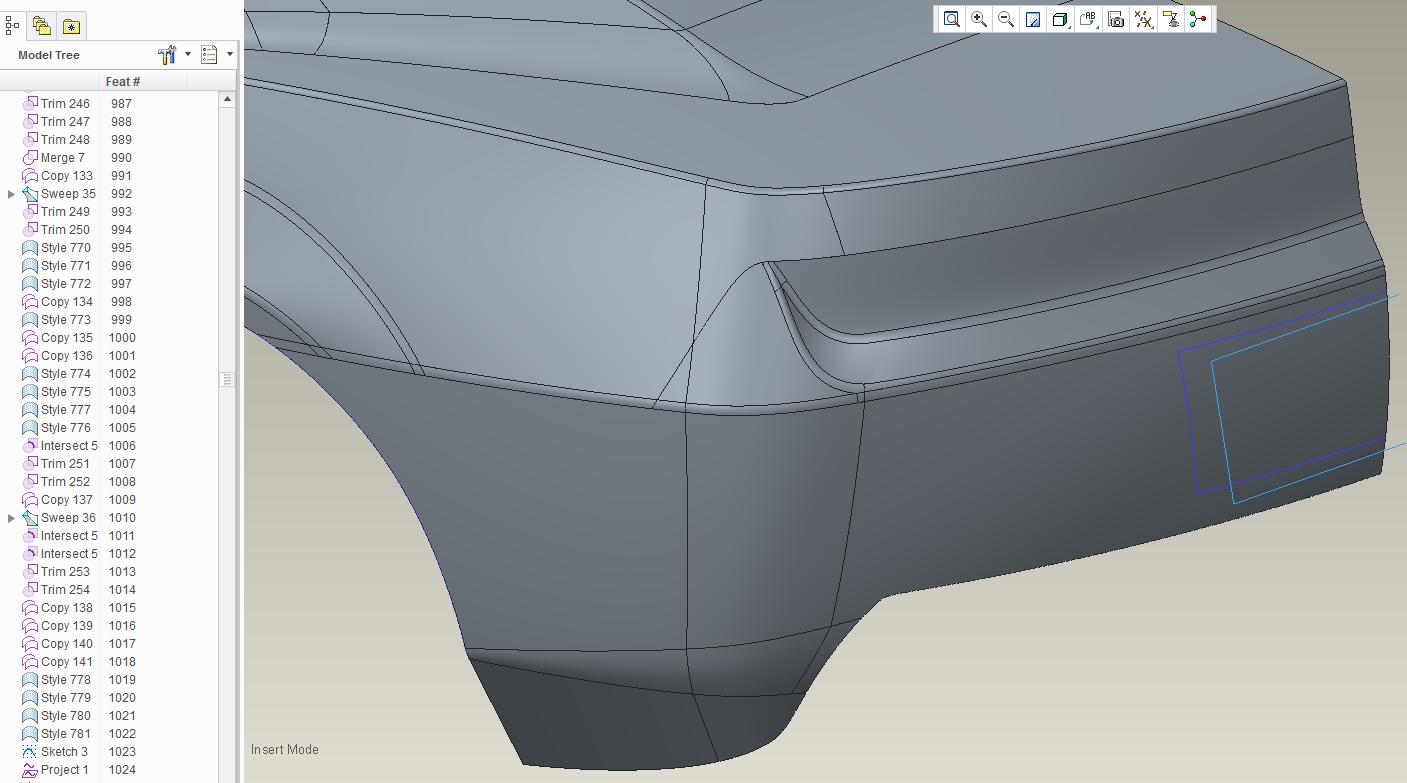Select the Style 781 feature
This screenshot has height=783, width=1407.
(x=66, y=734)
